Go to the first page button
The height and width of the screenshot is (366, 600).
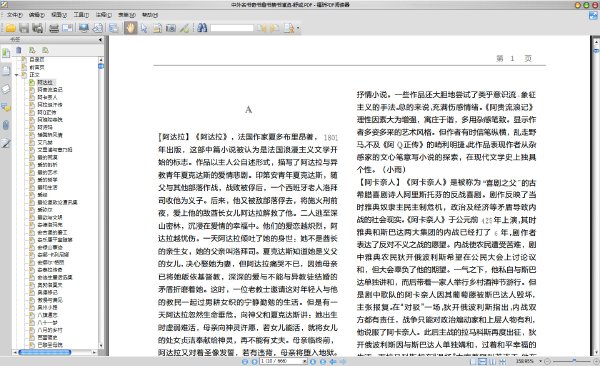(x=245, y=361)
